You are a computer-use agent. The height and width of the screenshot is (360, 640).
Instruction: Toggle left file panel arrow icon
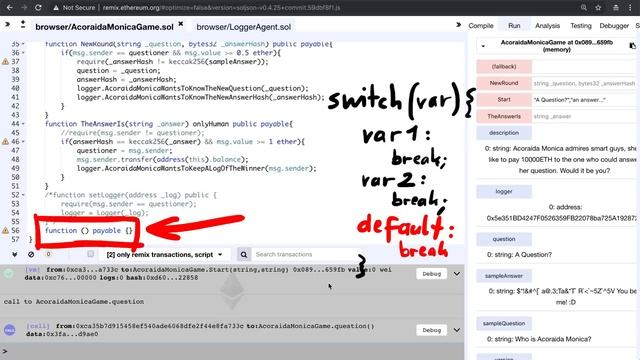click(x=7, y=24)
